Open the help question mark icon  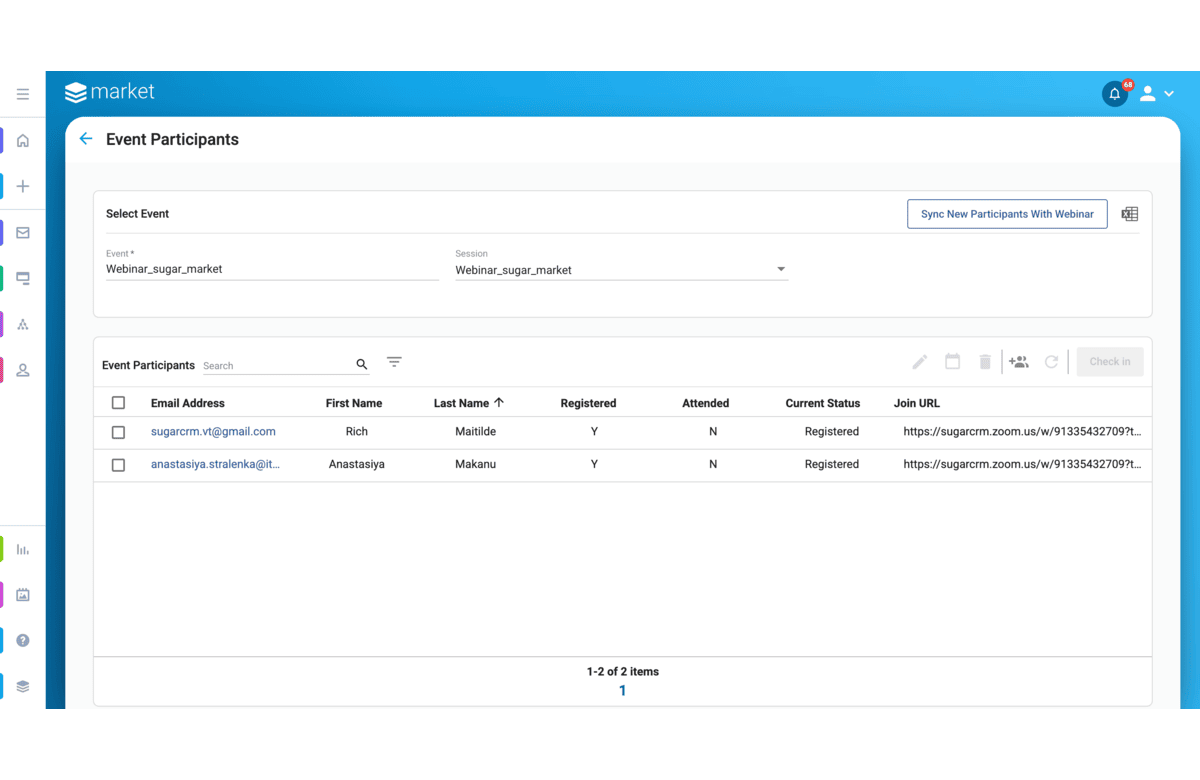point(23,640)
